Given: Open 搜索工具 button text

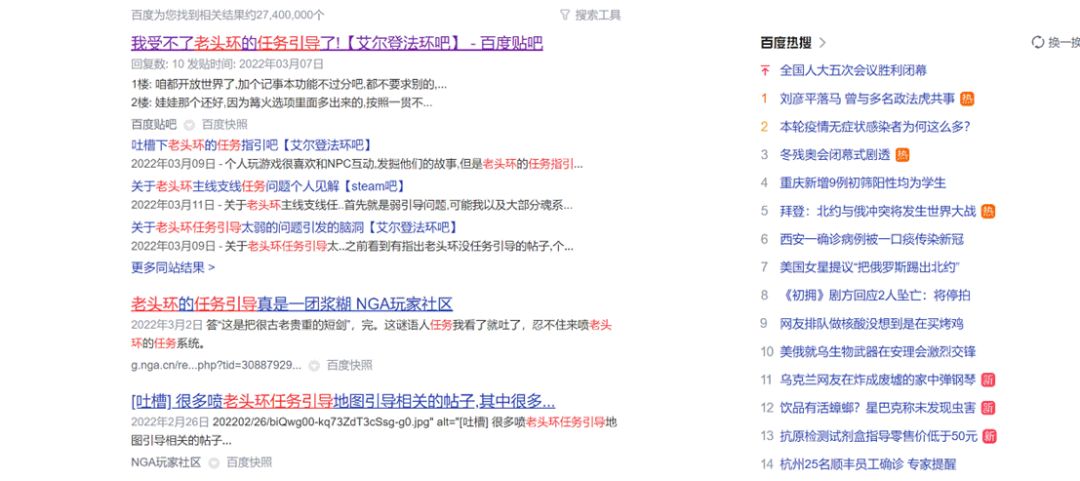Looking at the screenshot, I should click(x=598, y=14).
